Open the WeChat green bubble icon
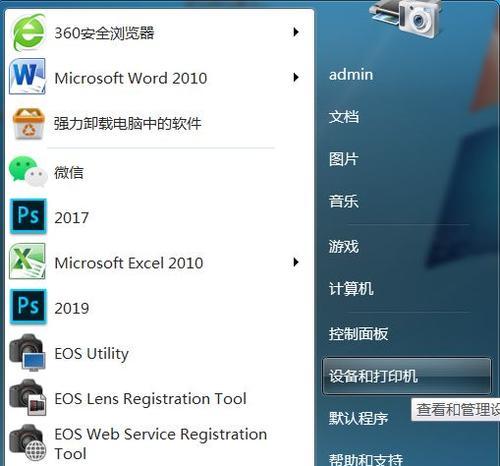The image size is (500, 466). (28, 172)
